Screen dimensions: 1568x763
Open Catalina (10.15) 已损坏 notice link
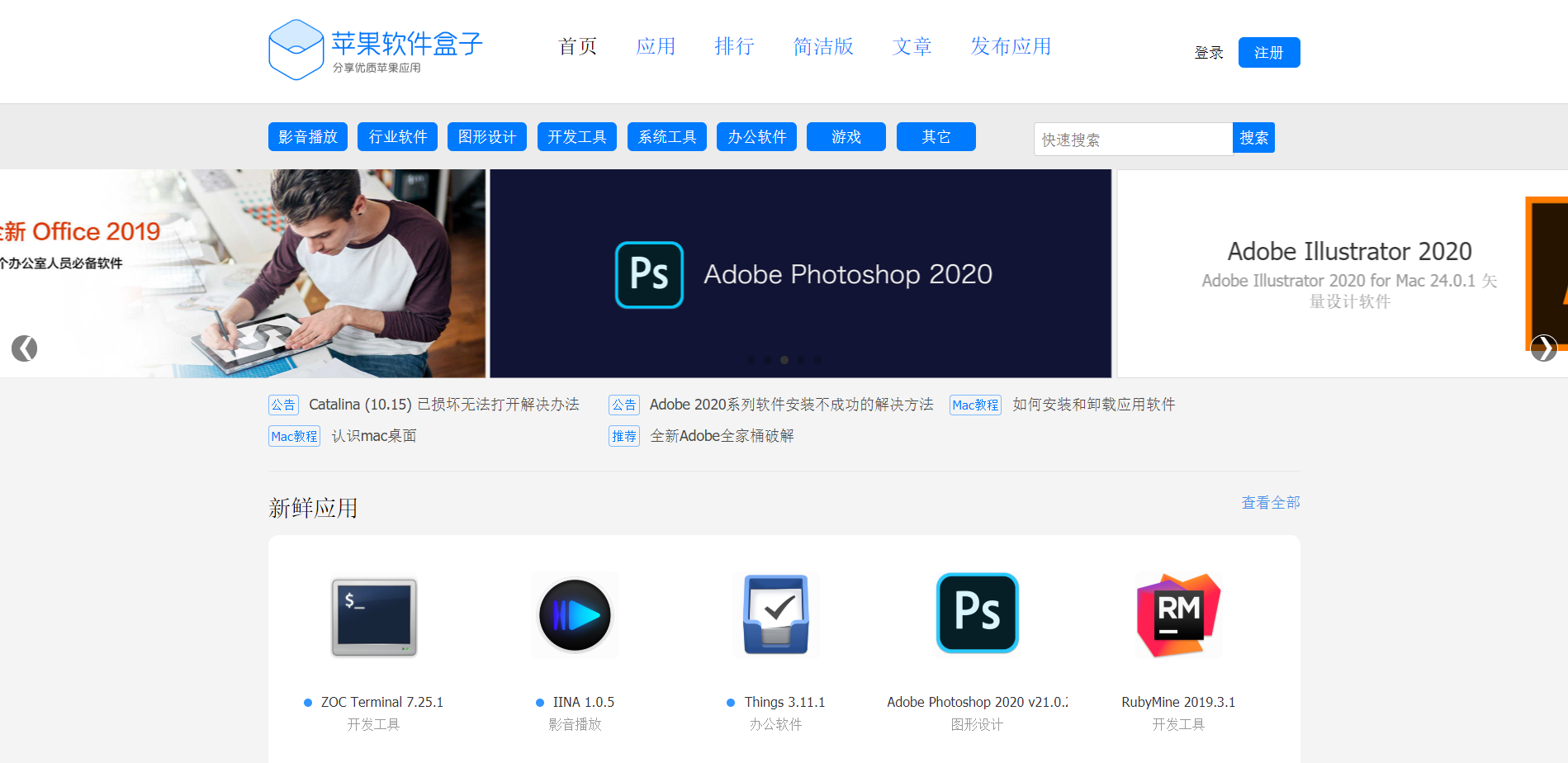[444, 405]
